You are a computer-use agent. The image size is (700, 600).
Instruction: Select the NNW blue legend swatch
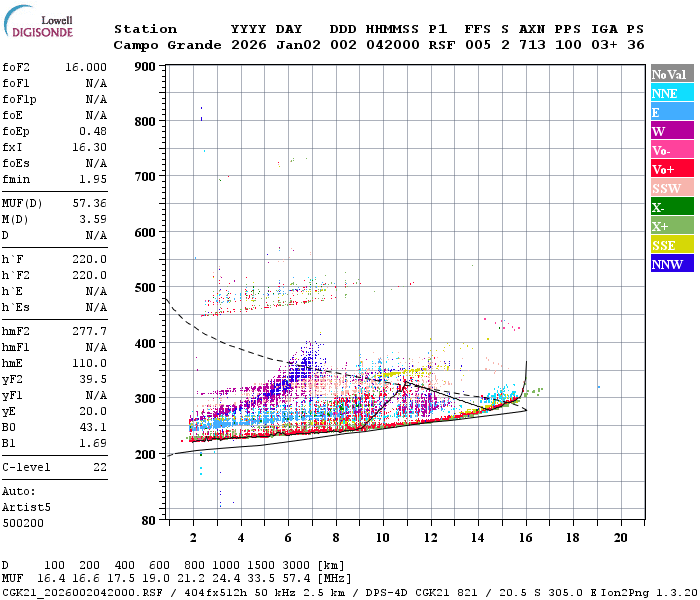672,264
